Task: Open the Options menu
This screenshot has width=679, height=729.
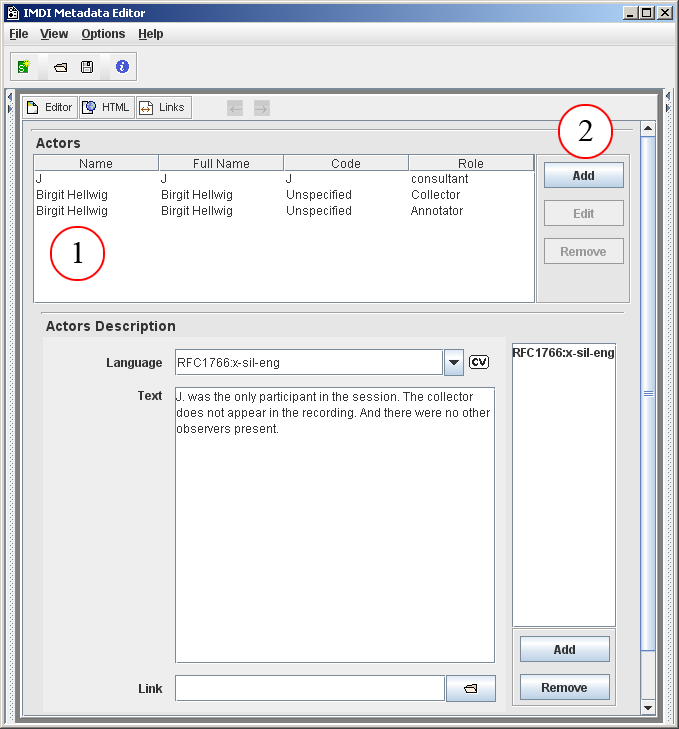Action: click(103, 34)
